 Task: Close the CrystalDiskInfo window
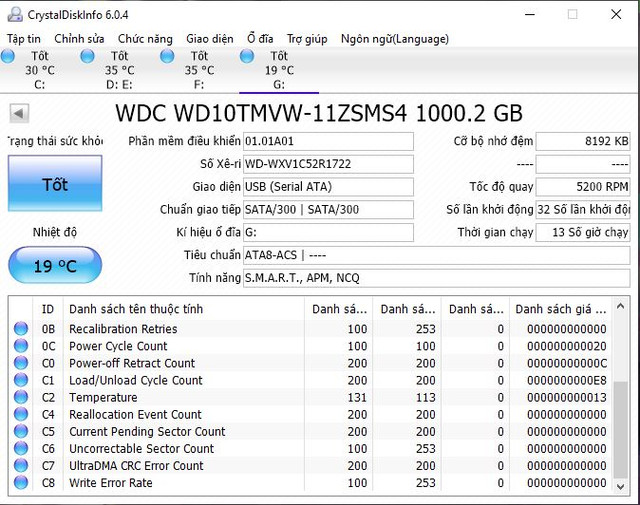616,14
